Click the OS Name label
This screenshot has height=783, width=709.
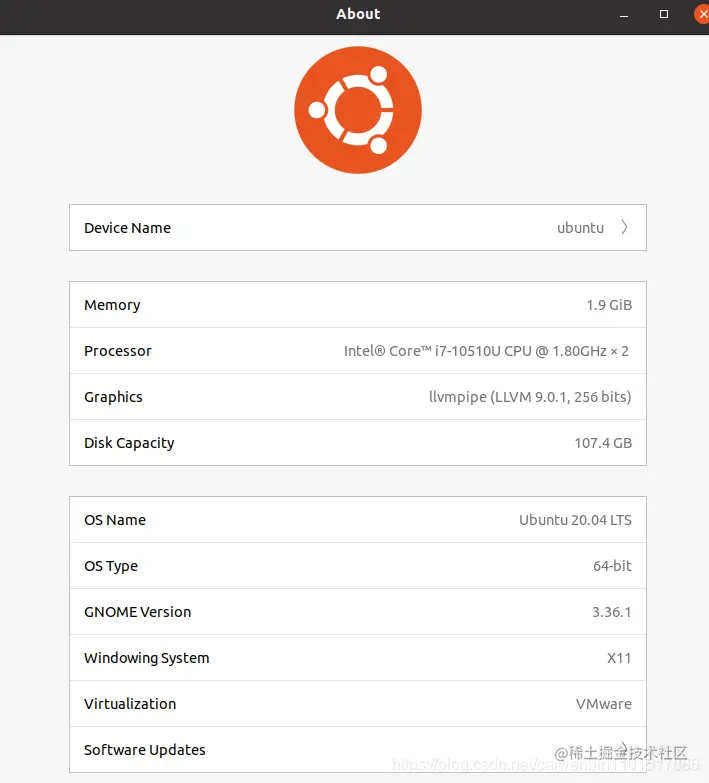(115, 520)
